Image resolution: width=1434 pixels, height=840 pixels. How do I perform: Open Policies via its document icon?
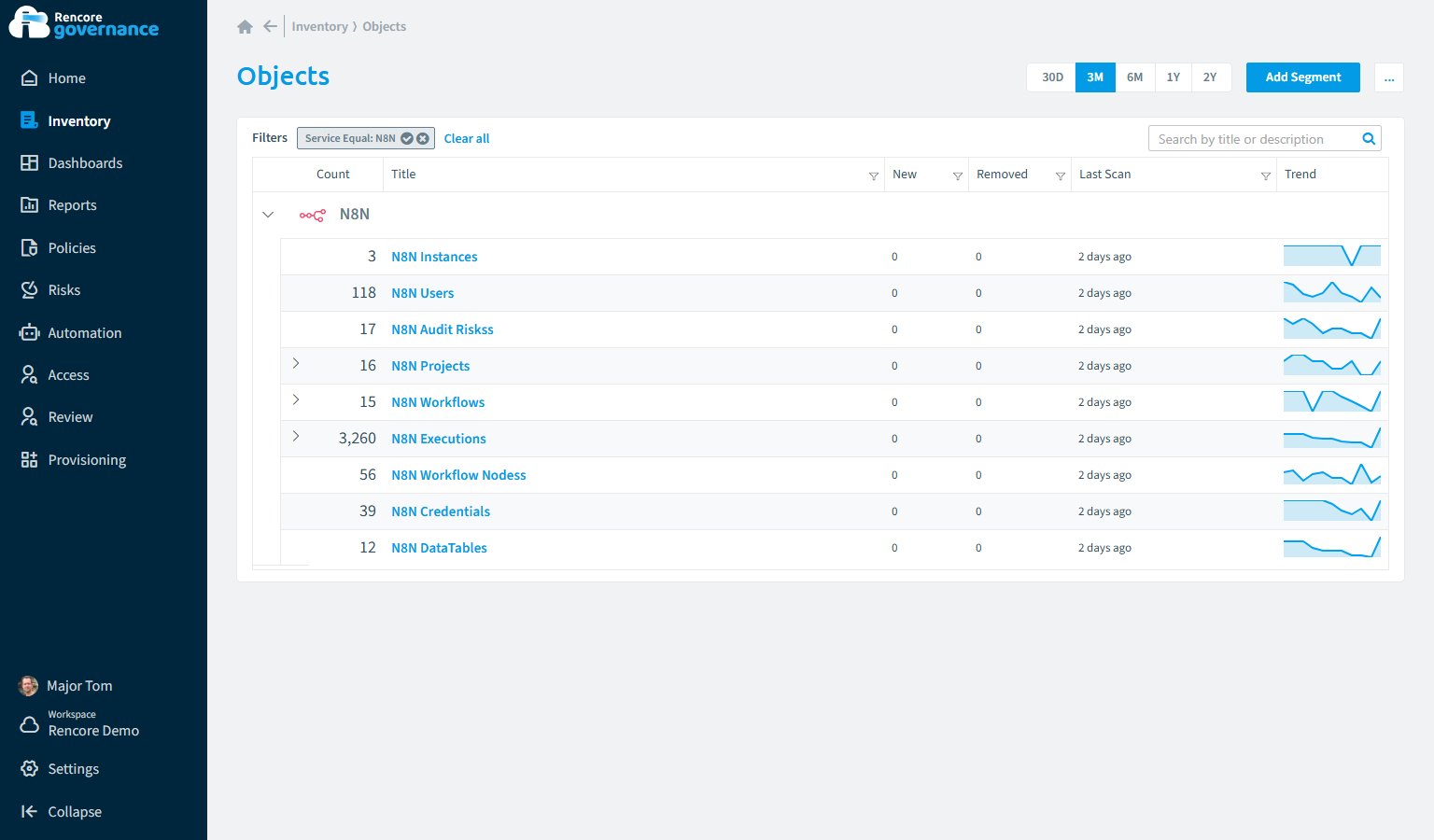(x=30, y=247)
